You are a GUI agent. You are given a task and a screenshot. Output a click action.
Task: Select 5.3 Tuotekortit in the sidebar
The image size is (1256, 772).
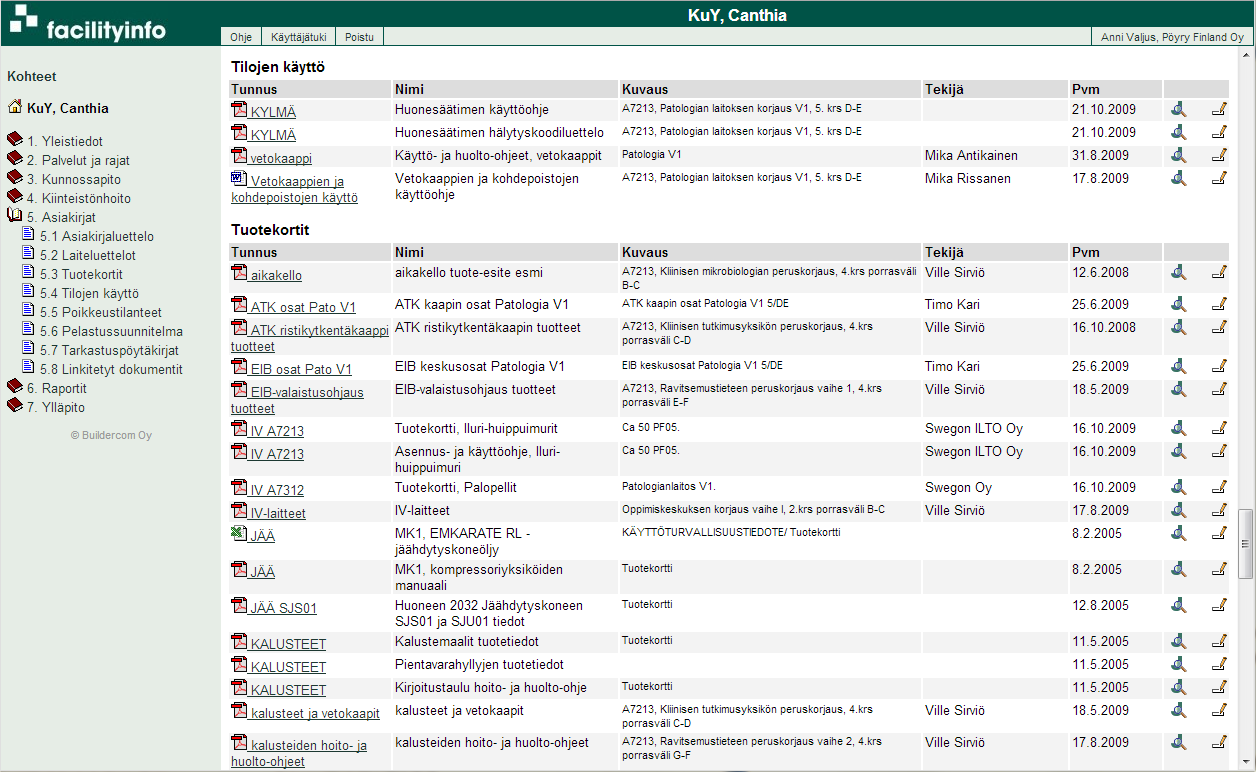[x=82, y=275]
